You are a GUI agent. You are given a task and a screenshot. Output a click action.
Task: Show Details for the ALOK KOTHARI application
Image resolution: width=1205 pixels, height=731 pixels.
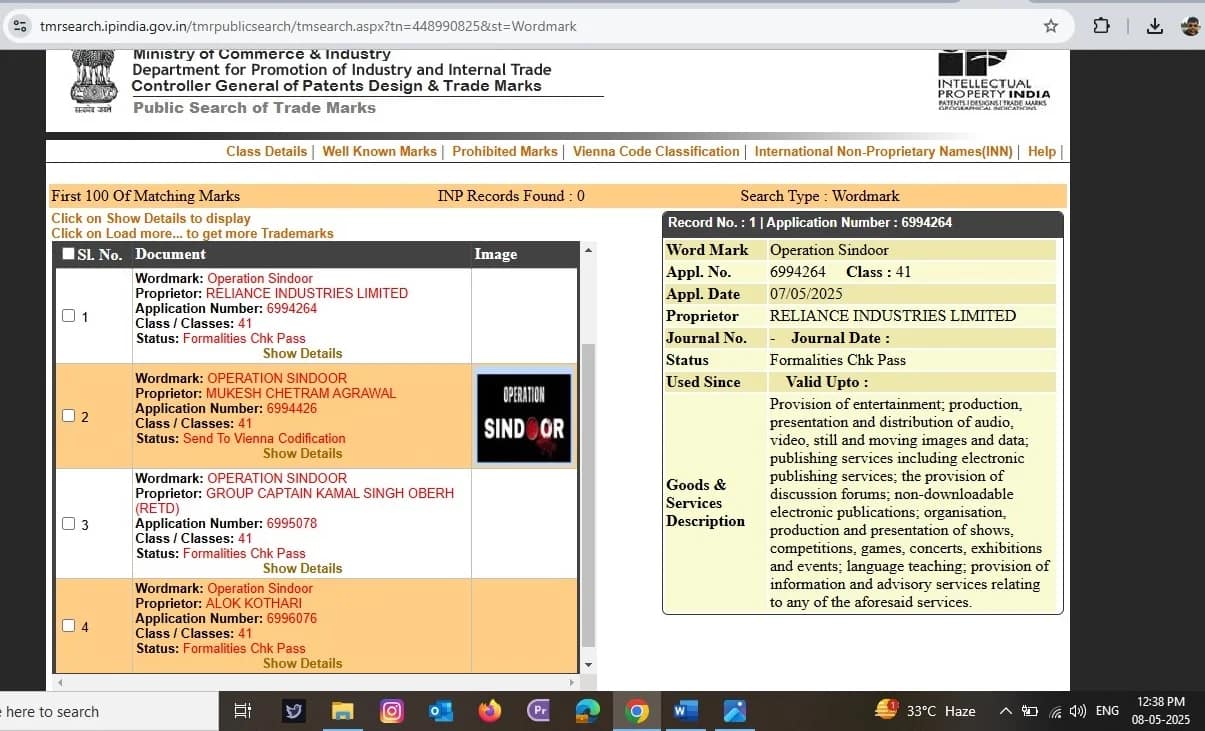(303, 663)
